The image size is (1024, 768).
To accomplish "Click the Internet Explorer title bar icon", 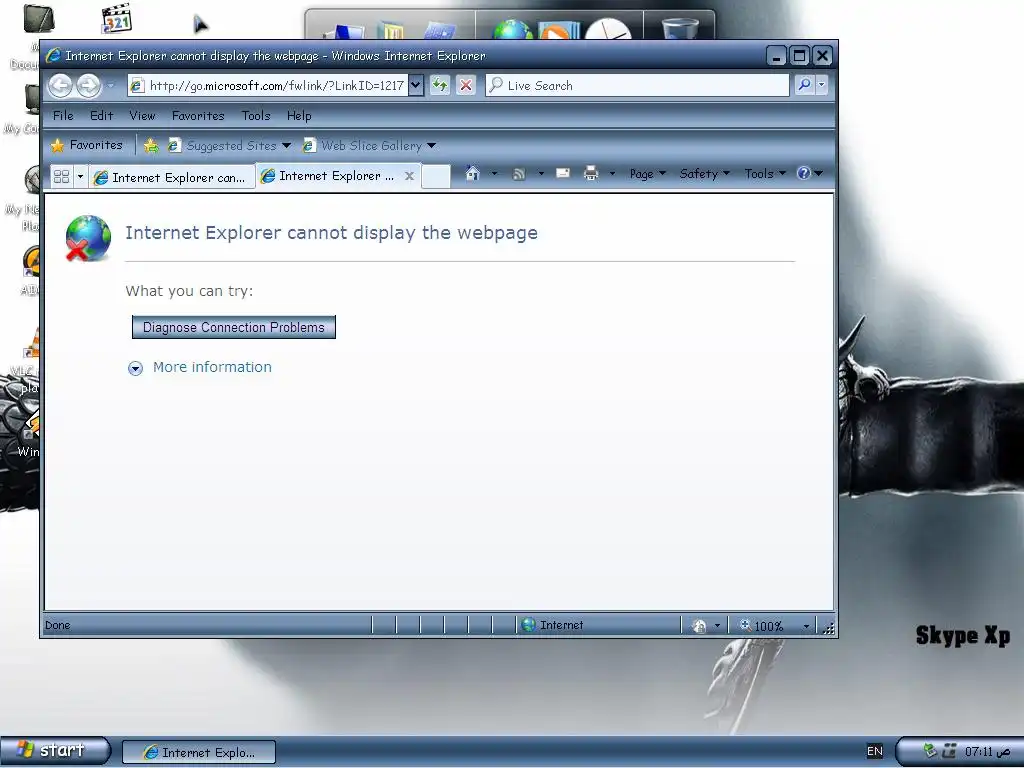I will coord(53,56).
